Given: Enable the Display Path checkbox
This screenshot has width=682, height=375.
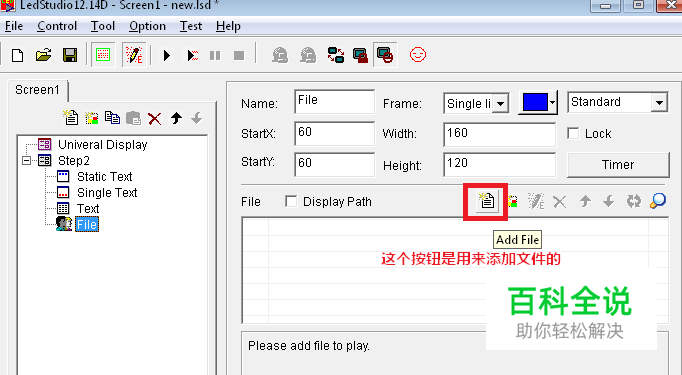Looking at the screenshot, I should point(291,201).
